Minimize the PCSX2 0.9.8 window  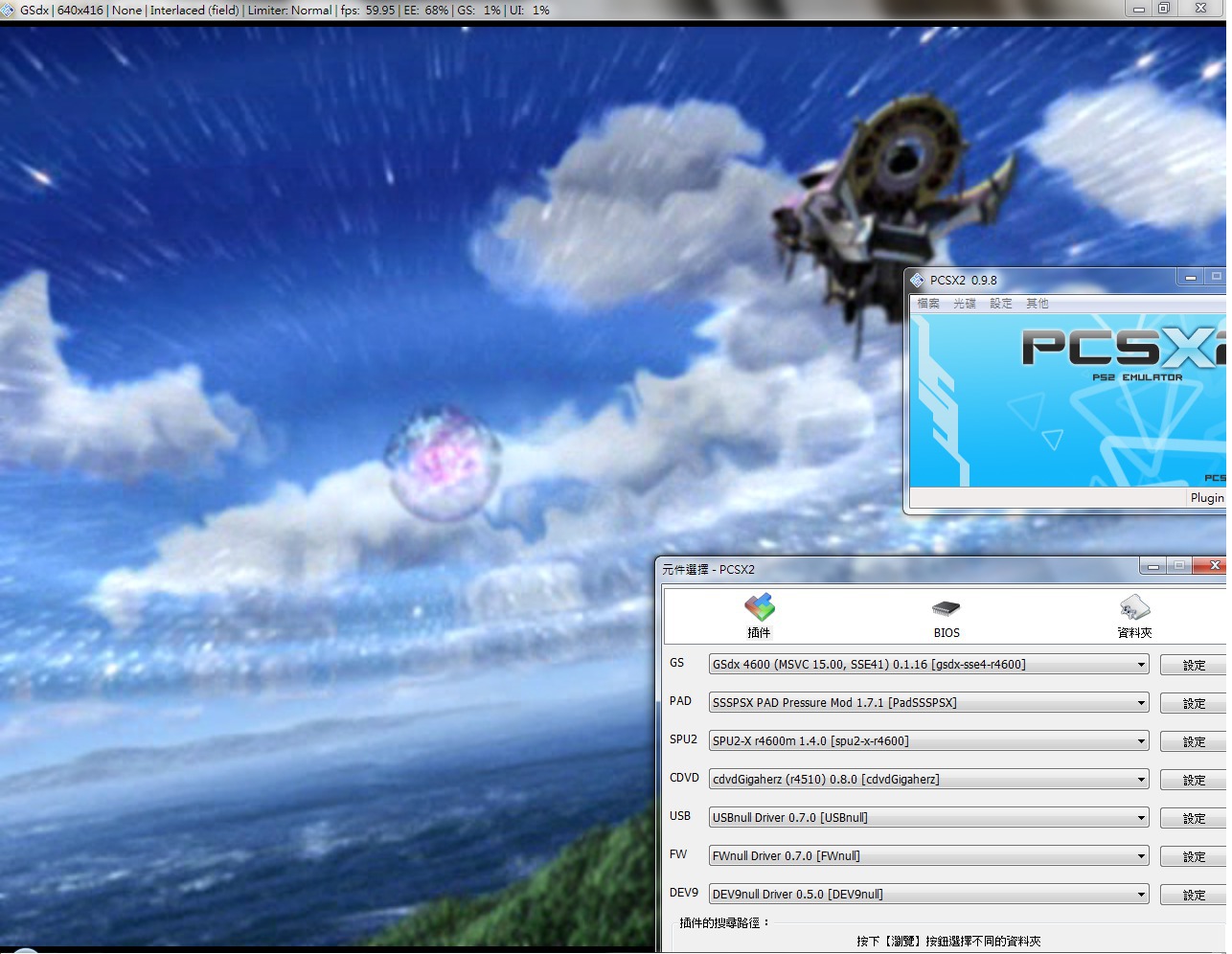[1190, 277]
